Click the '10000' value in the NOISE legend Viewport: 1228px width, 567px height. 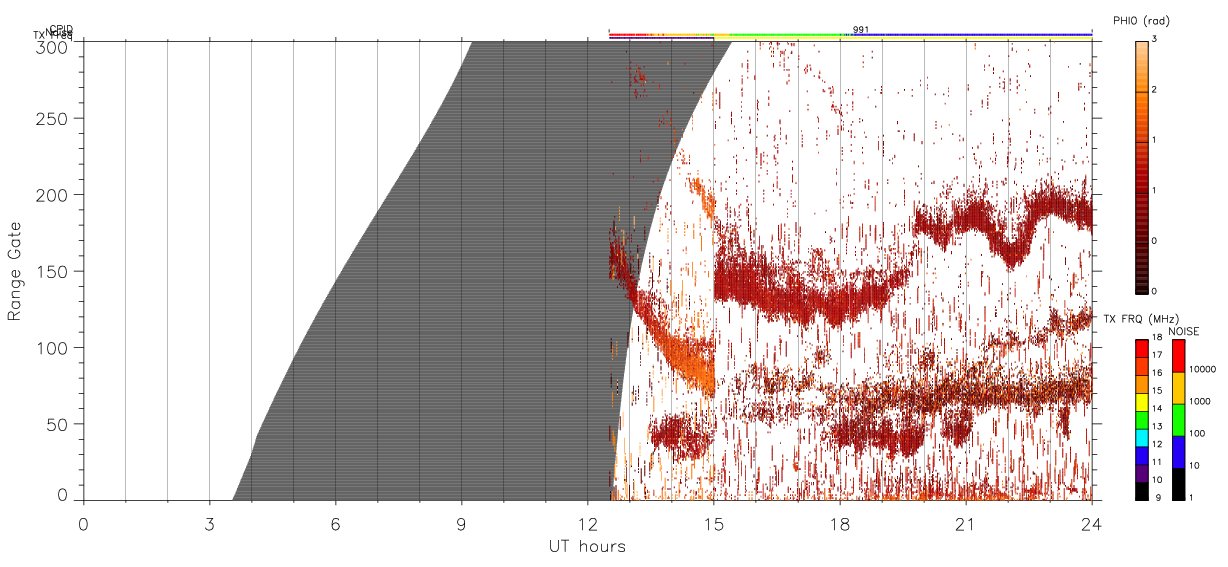[1202, 370]
